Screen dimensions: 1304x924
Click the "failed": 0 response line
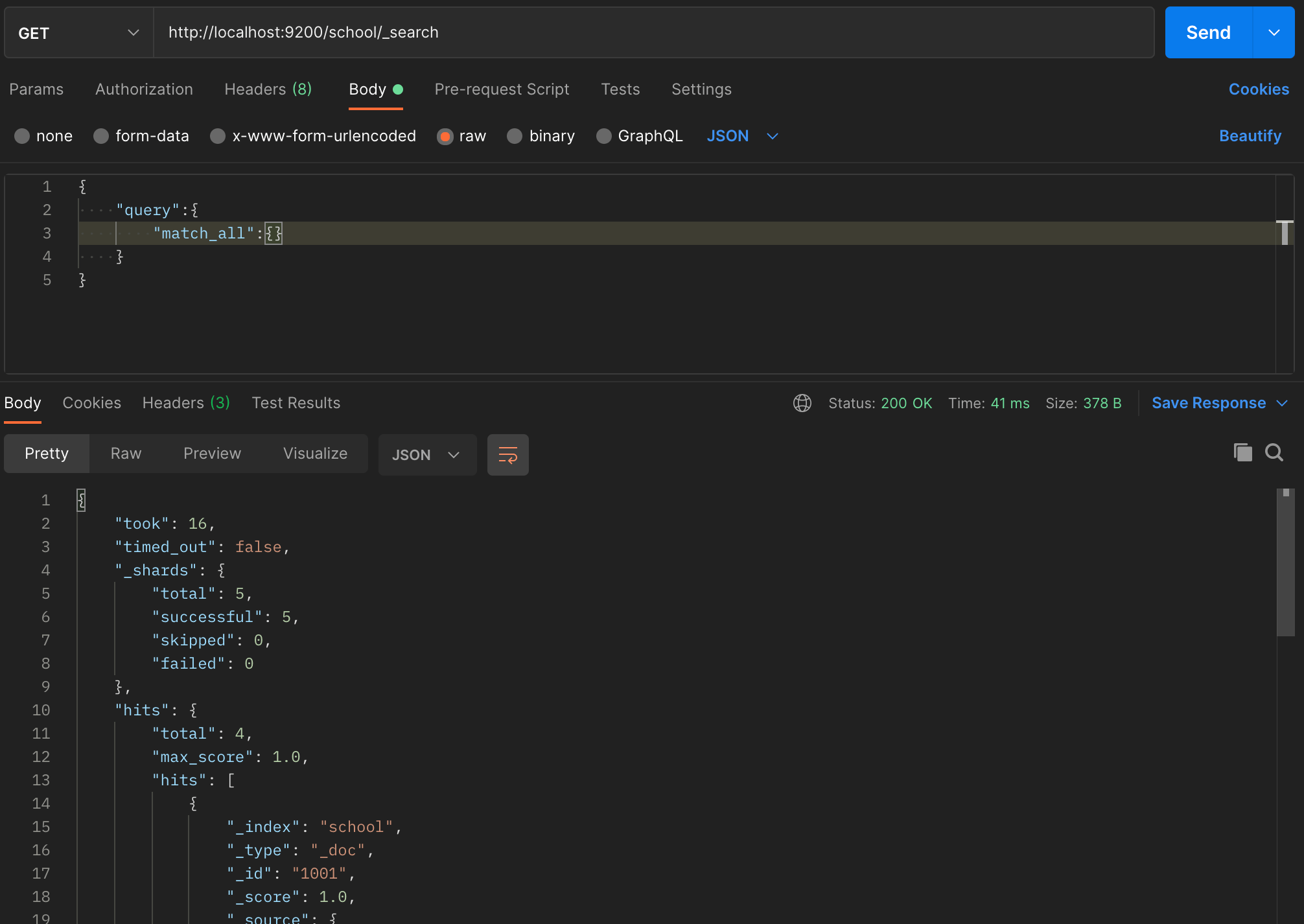(202, 664)
